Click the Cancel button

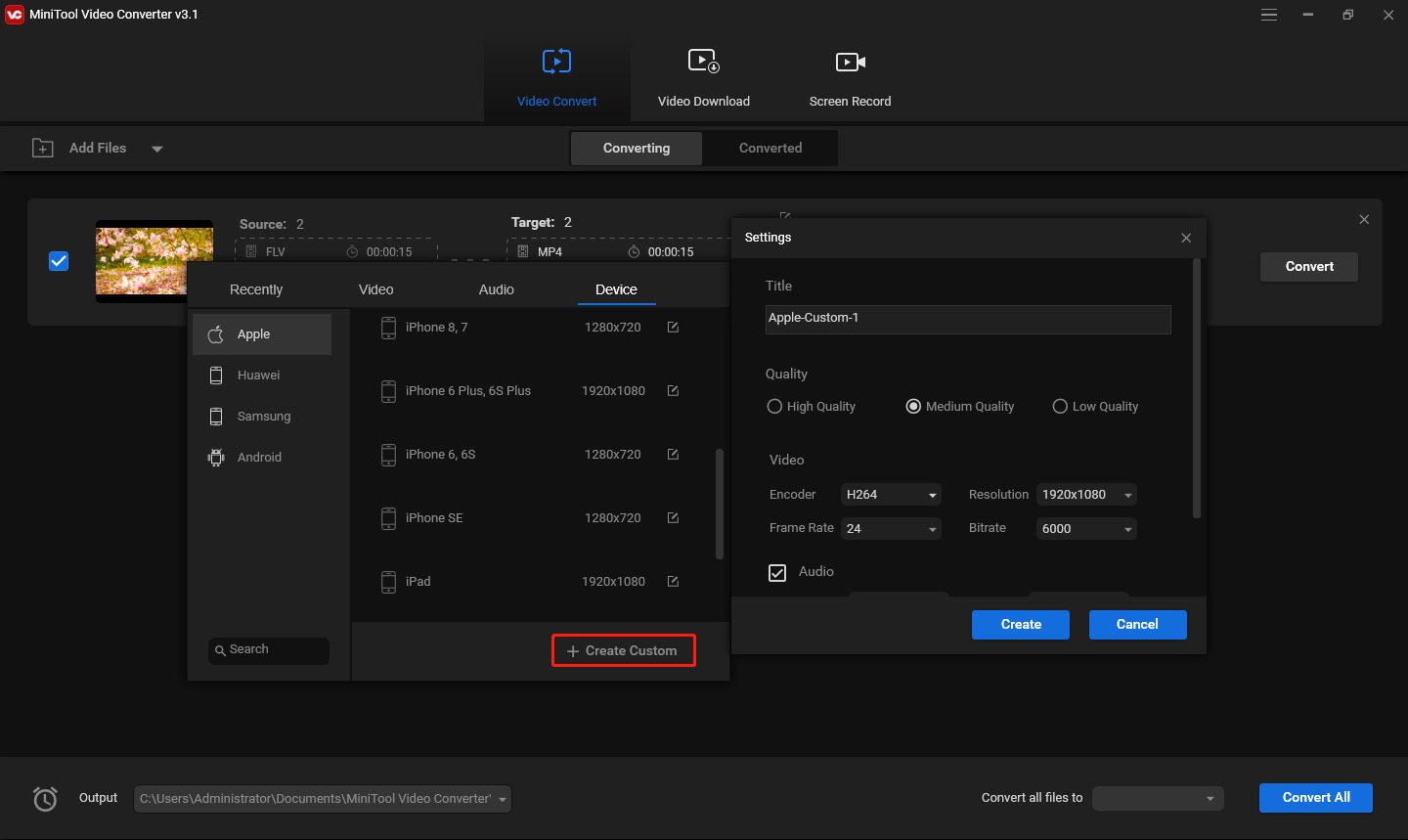(x=1138, y=625)
